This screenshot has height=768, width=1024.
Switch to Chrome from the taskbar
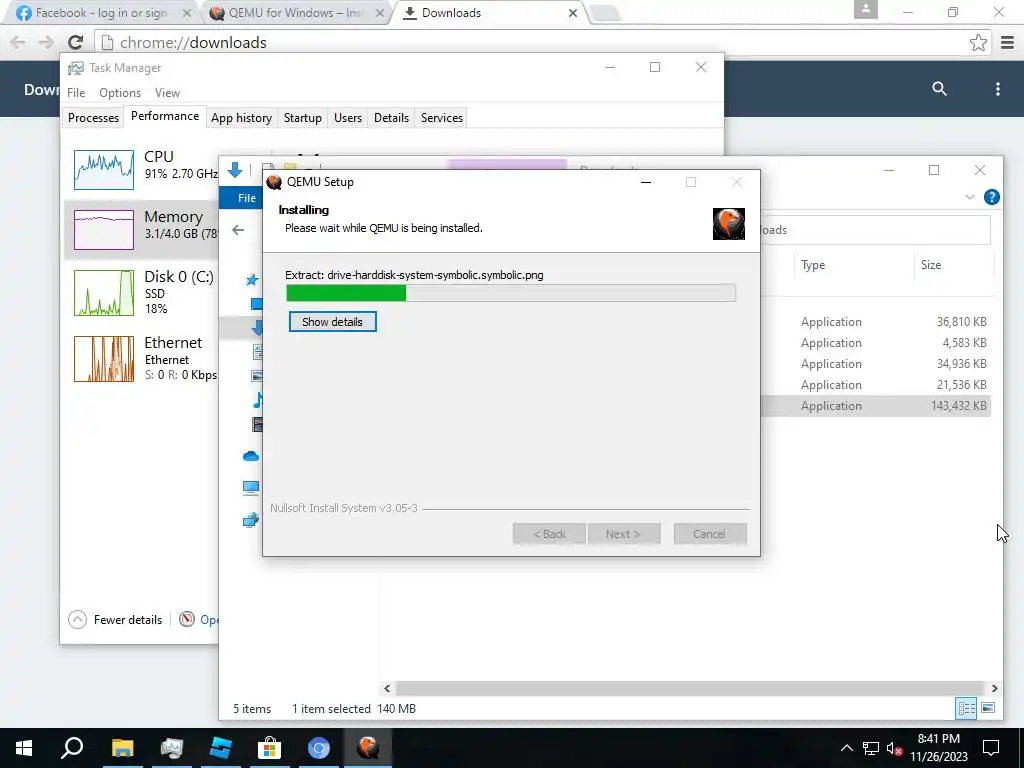point(319,748)
